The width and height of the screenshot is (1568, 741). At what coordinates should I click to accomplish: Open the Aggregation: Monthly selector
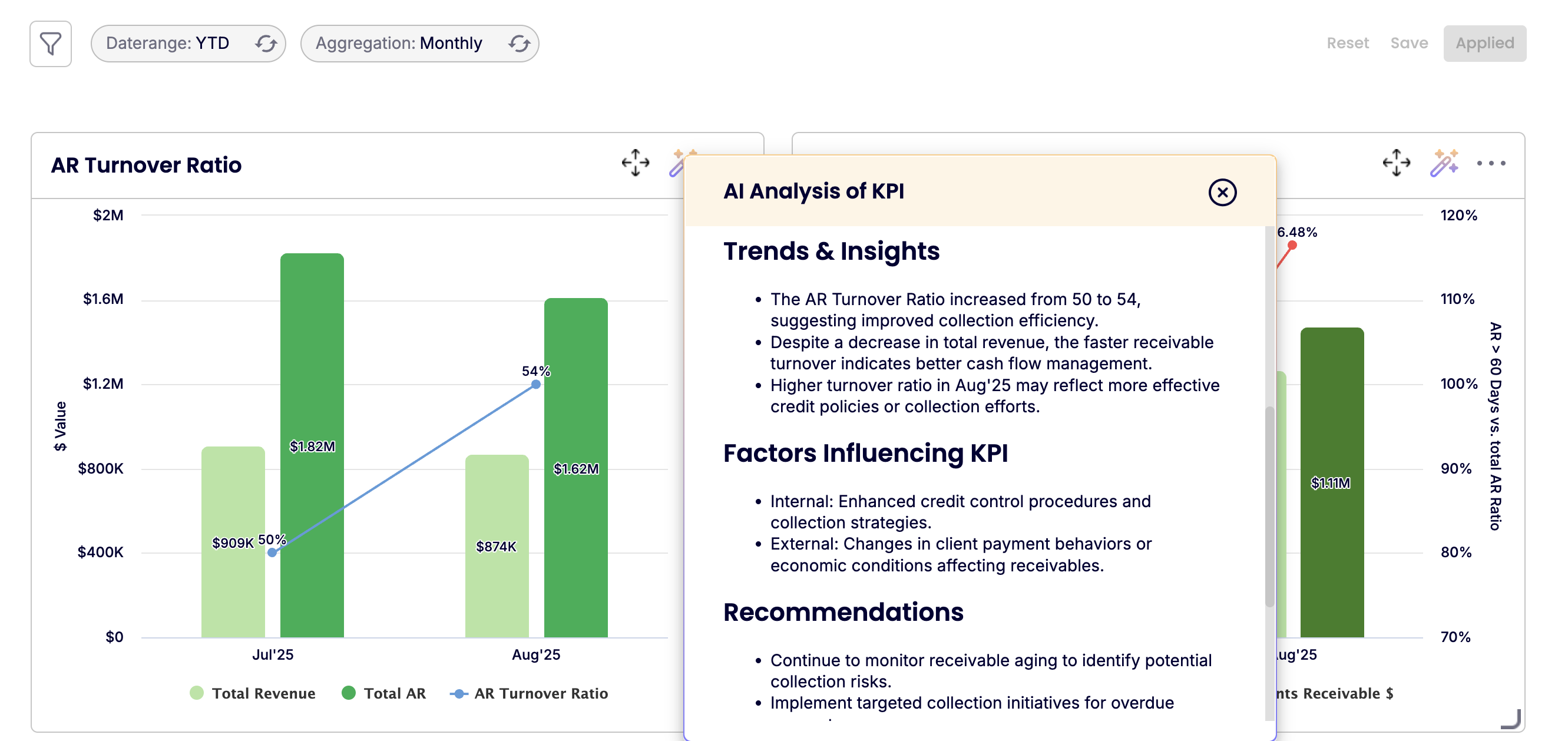coord(399,44)
